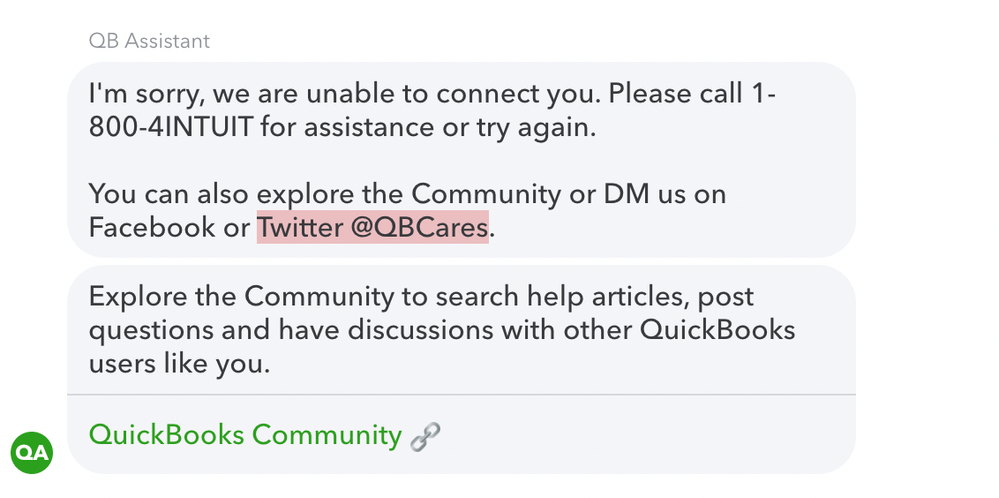This screenshot has height=498, width=999.
Task: Open the QuickBooks Community link
Action: [245, 435]
